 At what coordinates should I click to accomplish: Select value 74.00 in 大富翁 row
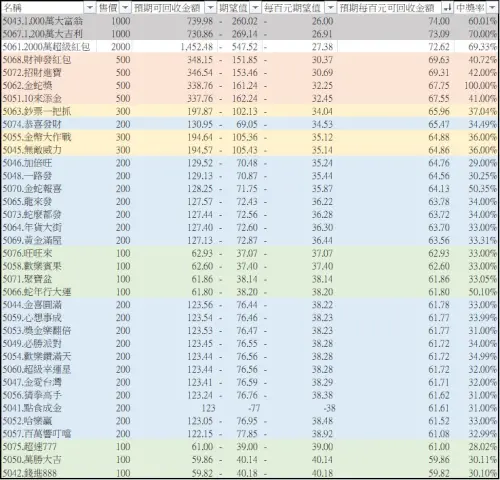(x=396, y=21)
